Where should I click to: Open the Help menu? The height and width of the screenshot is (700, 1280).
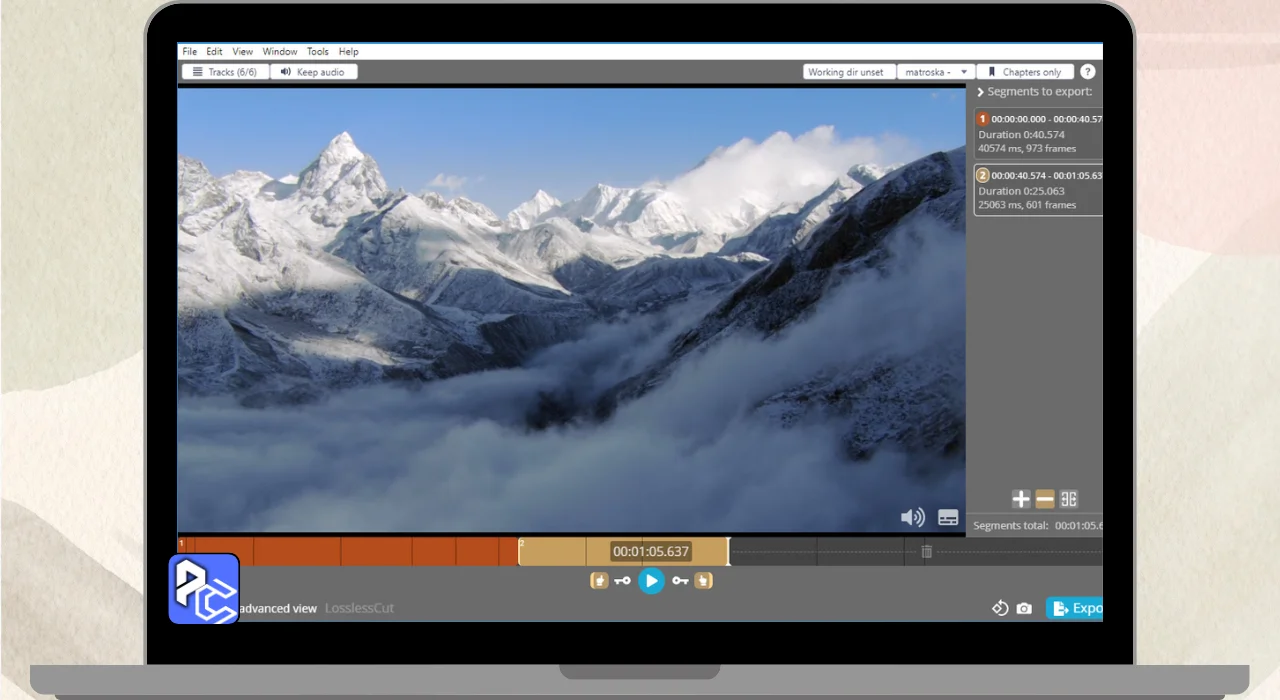(348, 51)
